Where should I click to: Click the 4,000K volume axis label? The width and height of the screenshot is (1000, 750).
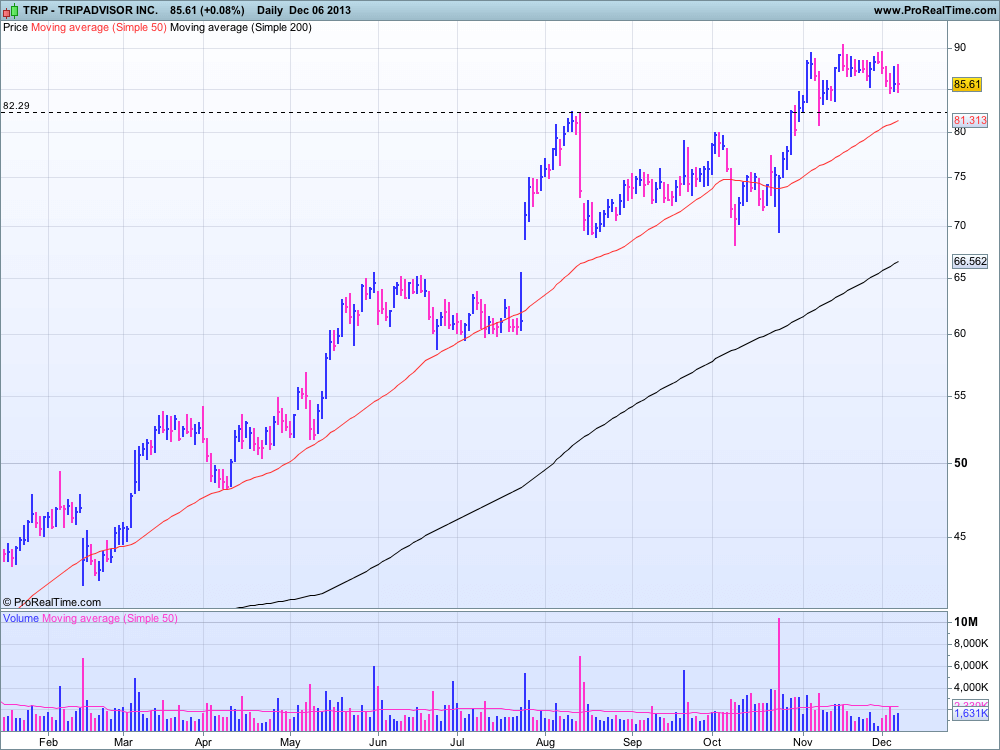click(x=971, y=687)
